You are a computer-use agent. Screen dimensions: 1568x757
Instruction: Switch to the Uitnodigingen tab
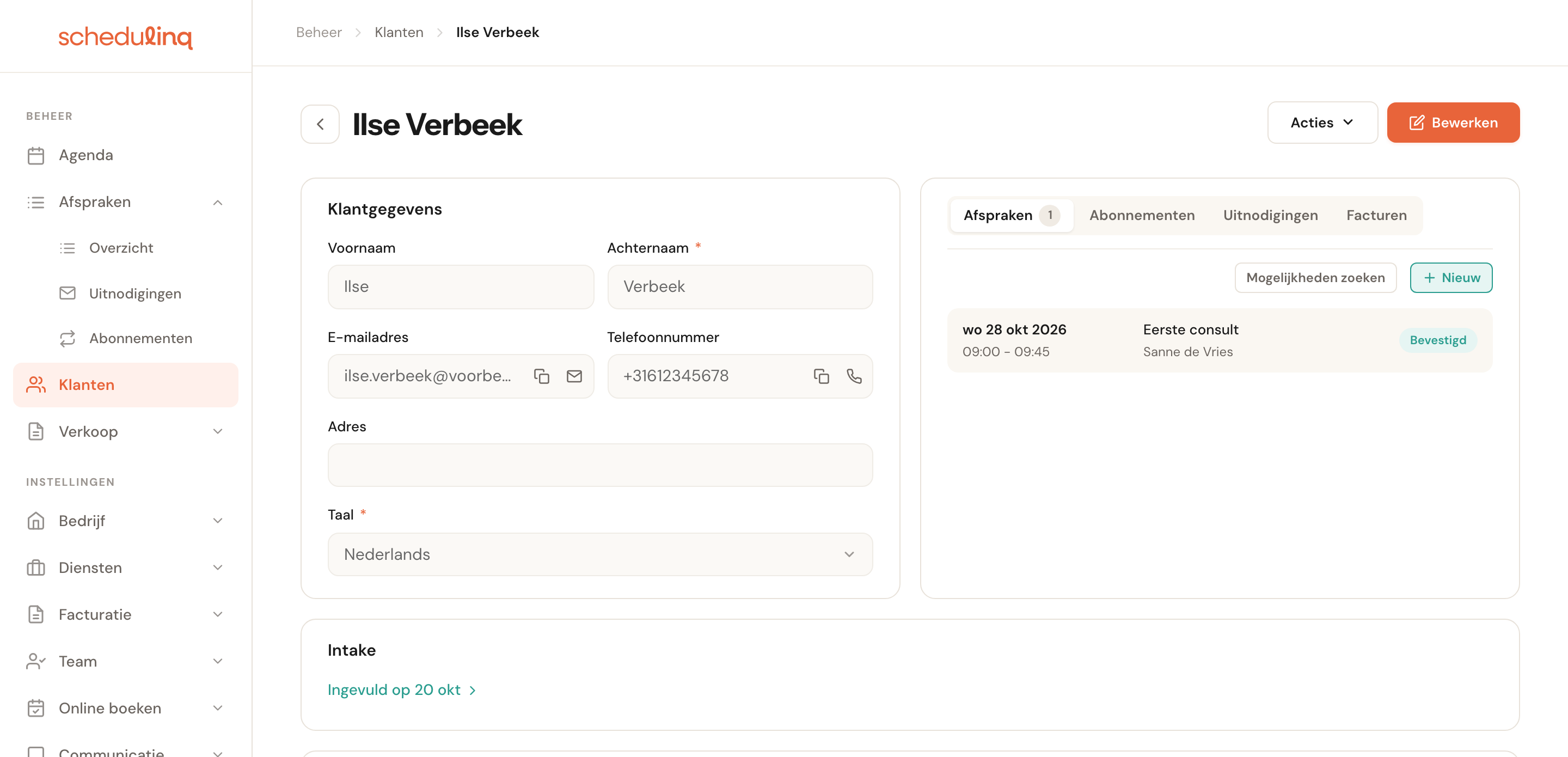click(1270, 216)
